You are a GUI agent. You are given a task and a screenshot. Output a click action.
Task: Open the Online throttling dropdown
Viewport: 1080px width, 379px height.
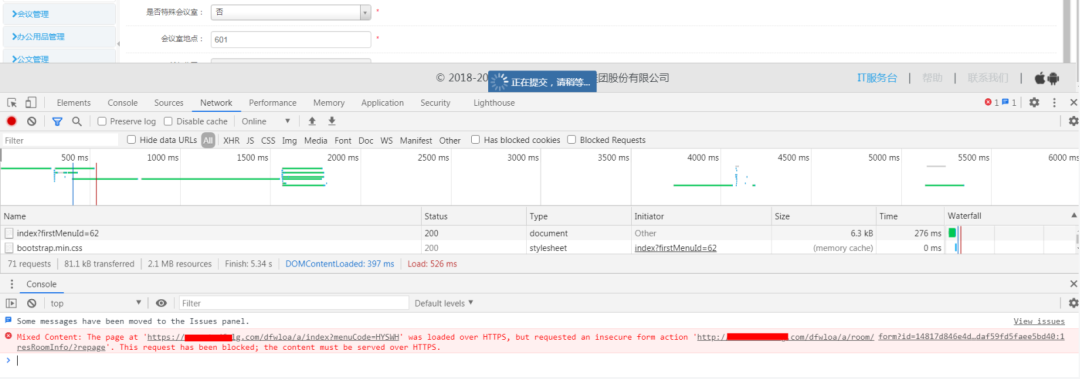pos(266,121)
